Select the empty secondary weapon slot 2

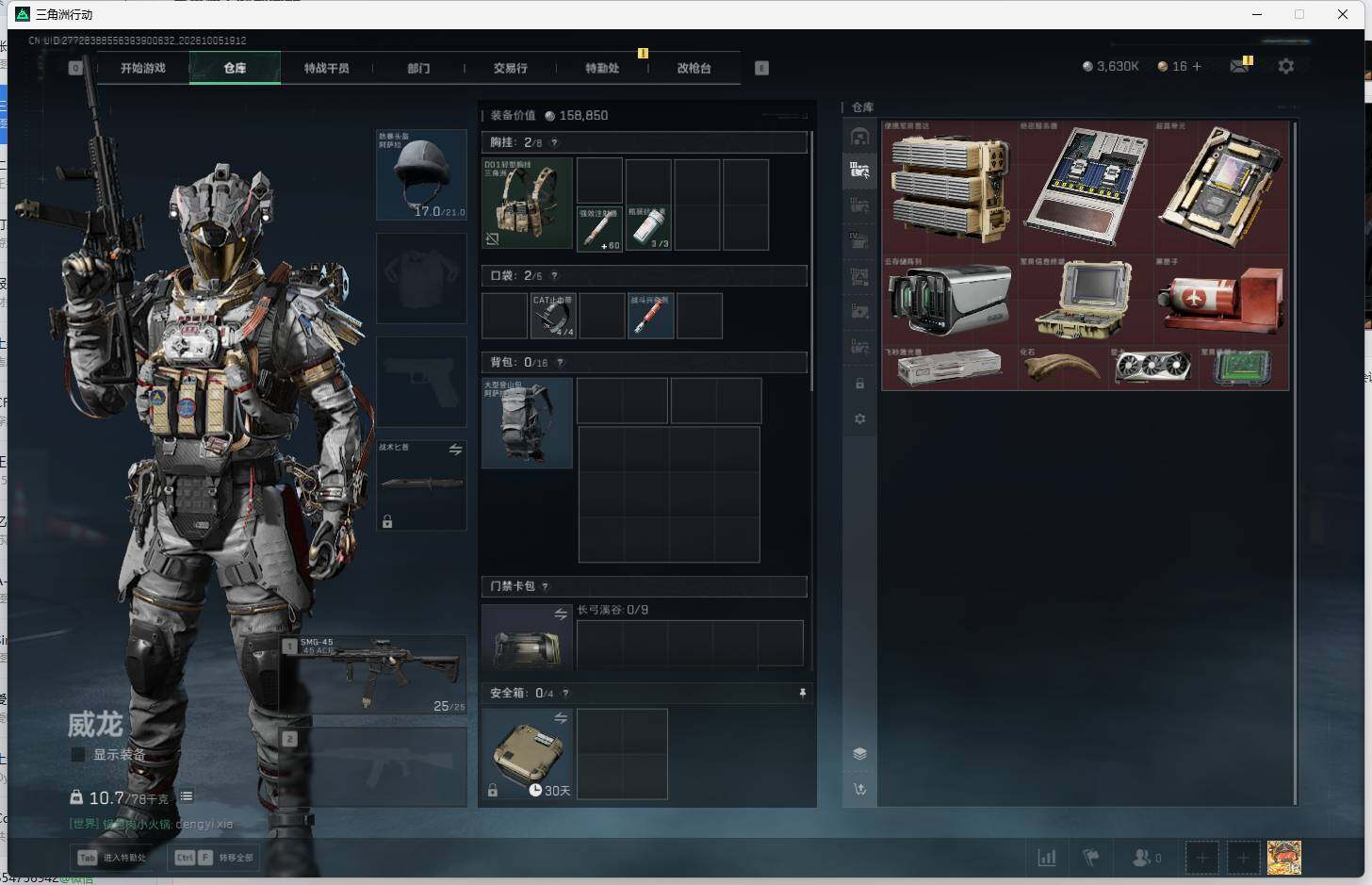pos(373,766)
